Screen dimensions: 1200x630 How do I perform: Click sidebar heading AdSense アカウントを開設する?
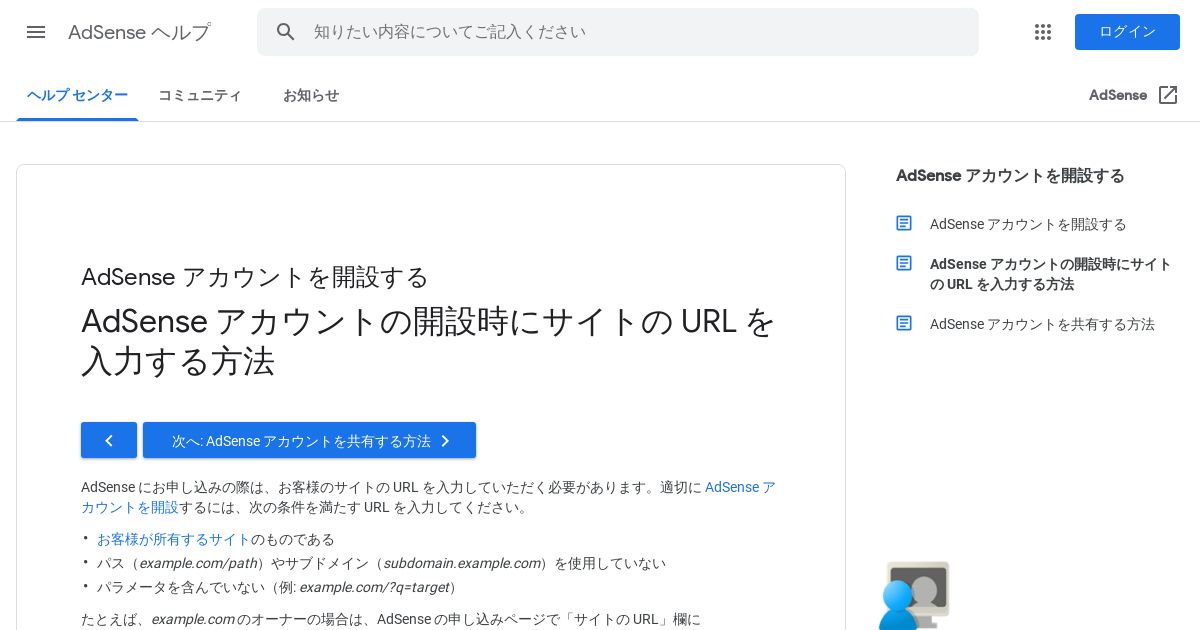(1010, 176)
